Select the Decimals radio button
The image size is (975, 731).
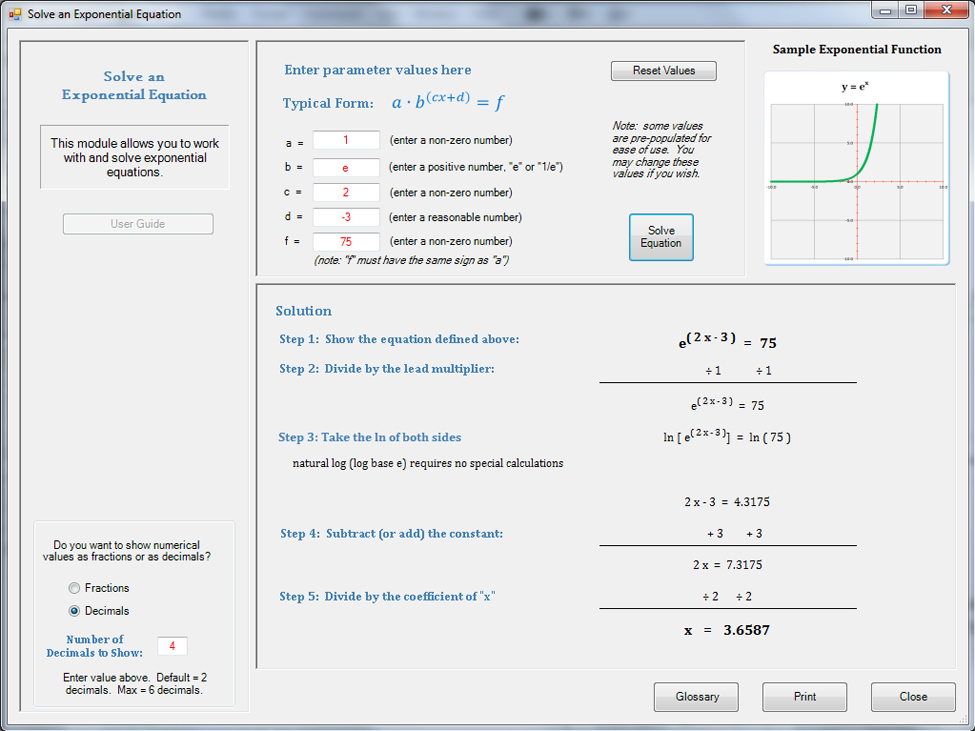click(x=74, y=611)
